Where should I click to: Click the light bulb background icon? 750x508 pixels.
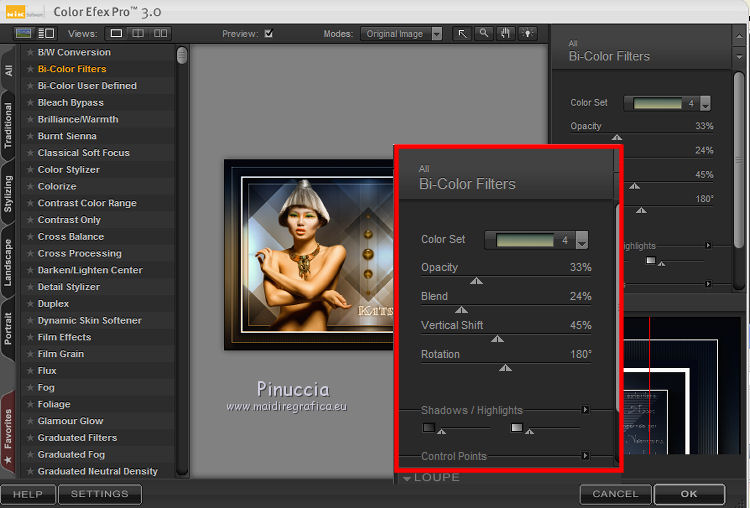click(528, 33)
